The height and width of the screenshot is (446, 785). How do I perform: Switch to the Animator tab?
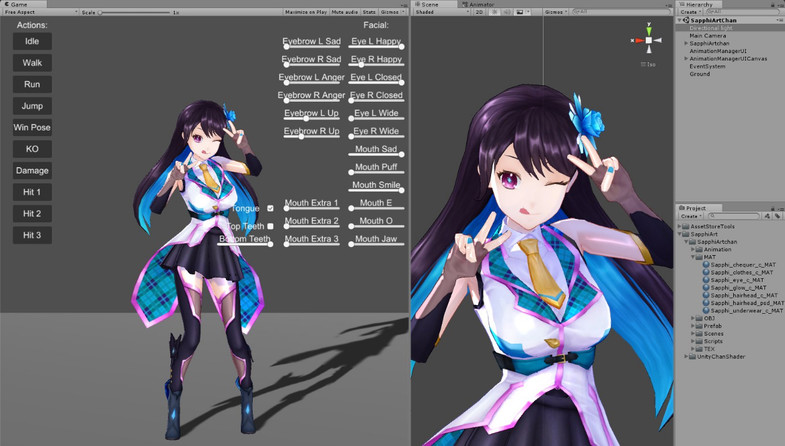pos(478,5)
